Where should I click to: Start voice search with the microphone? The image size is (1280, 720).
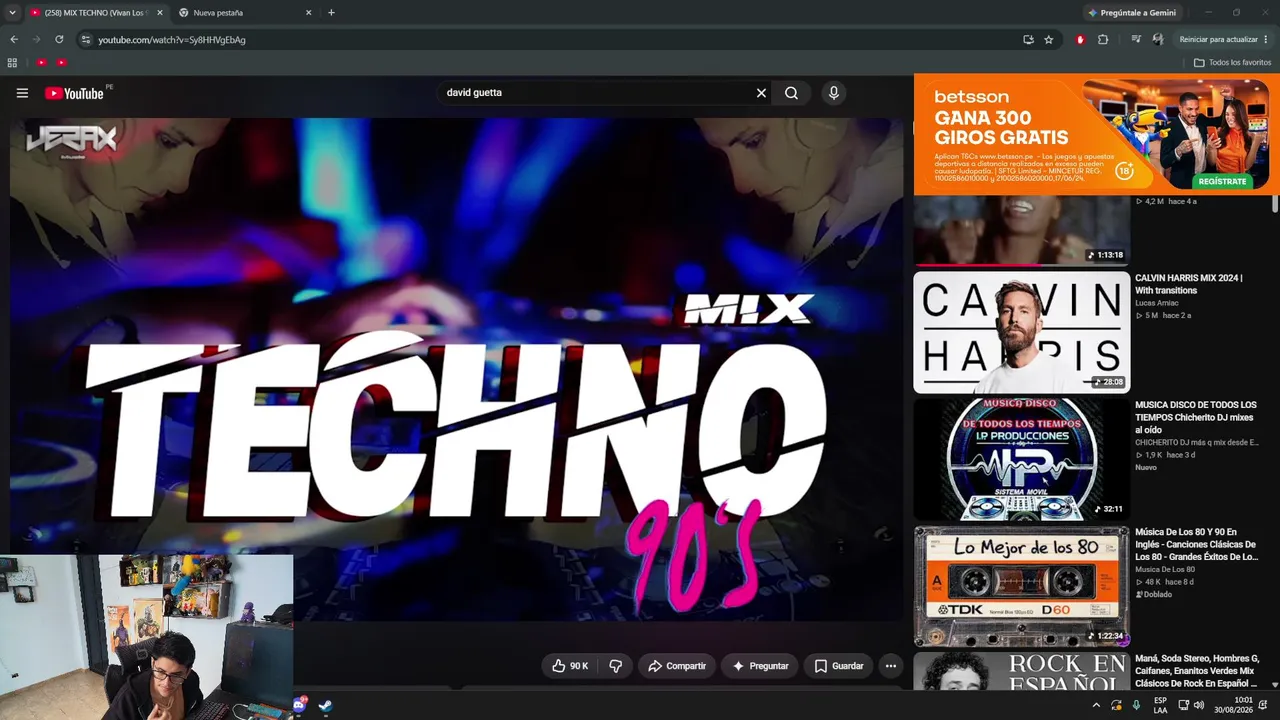[833, 93]
